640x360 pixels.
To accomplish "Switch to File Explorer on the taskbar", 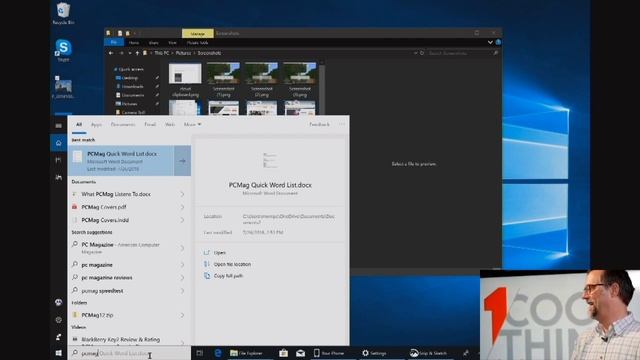I will point(247,353).
